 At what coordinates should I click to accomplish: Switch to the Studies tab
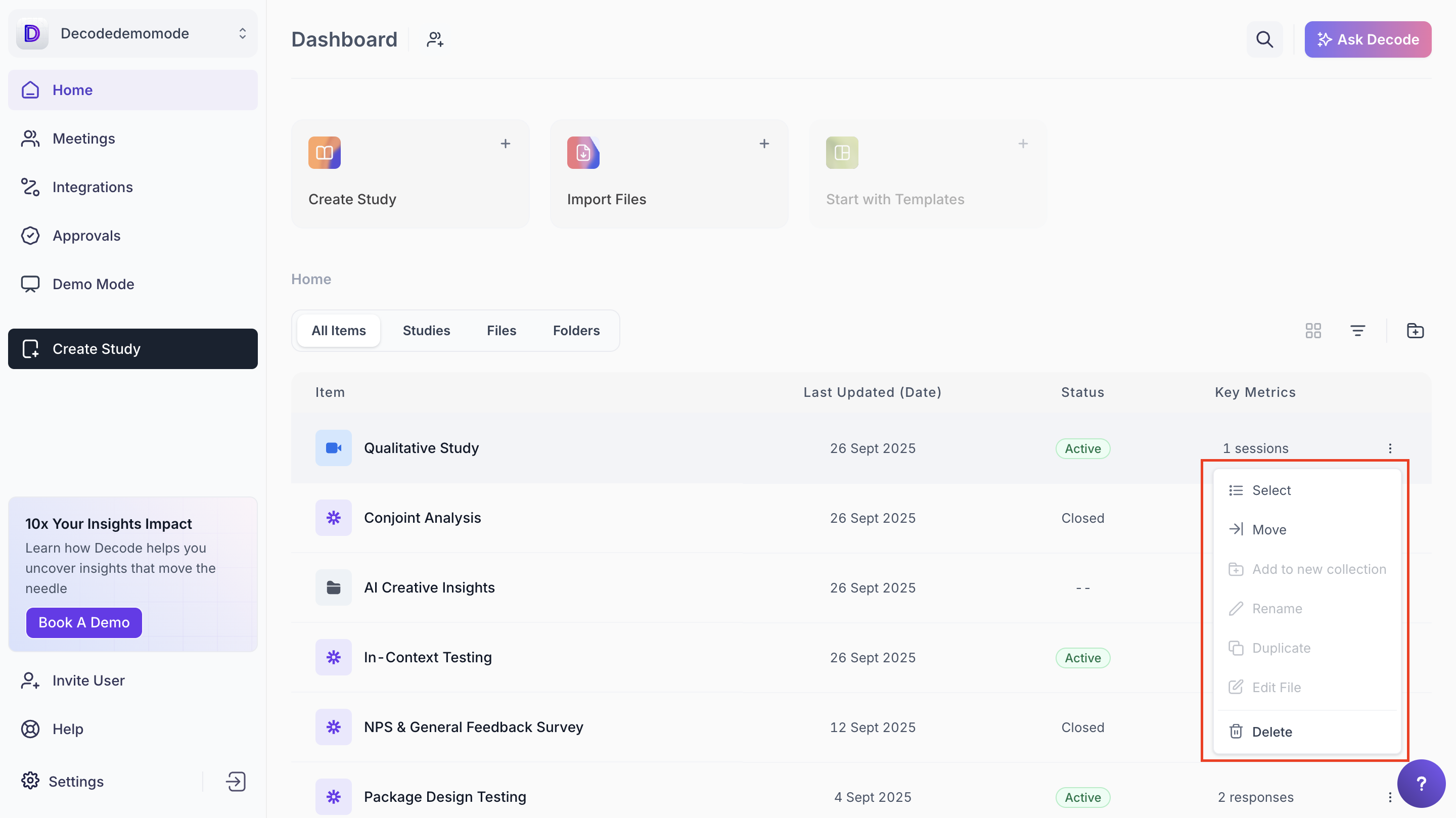tap(426, 331)
